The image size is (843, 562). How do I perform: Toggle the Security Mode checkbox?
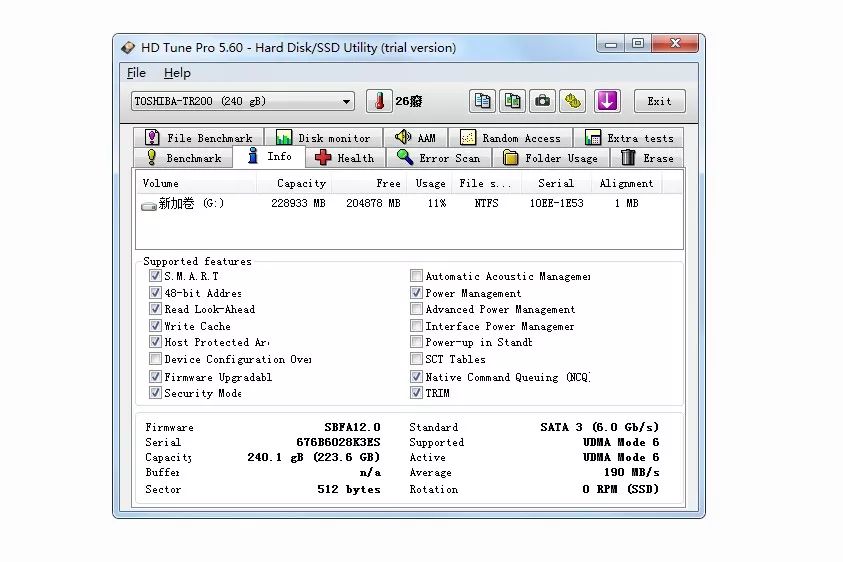(155, 393)
